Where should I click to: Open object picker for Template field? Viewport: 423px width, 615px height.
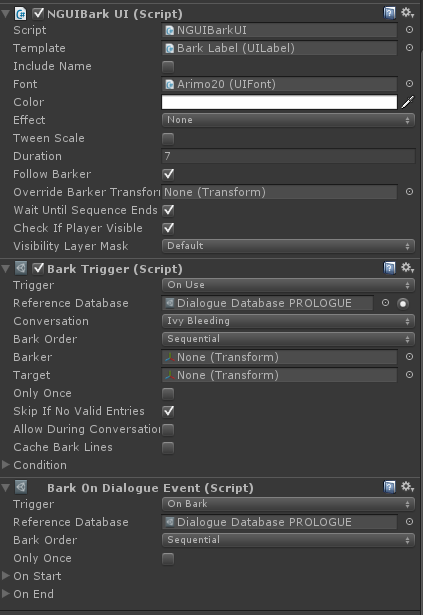tap(409, 48)
